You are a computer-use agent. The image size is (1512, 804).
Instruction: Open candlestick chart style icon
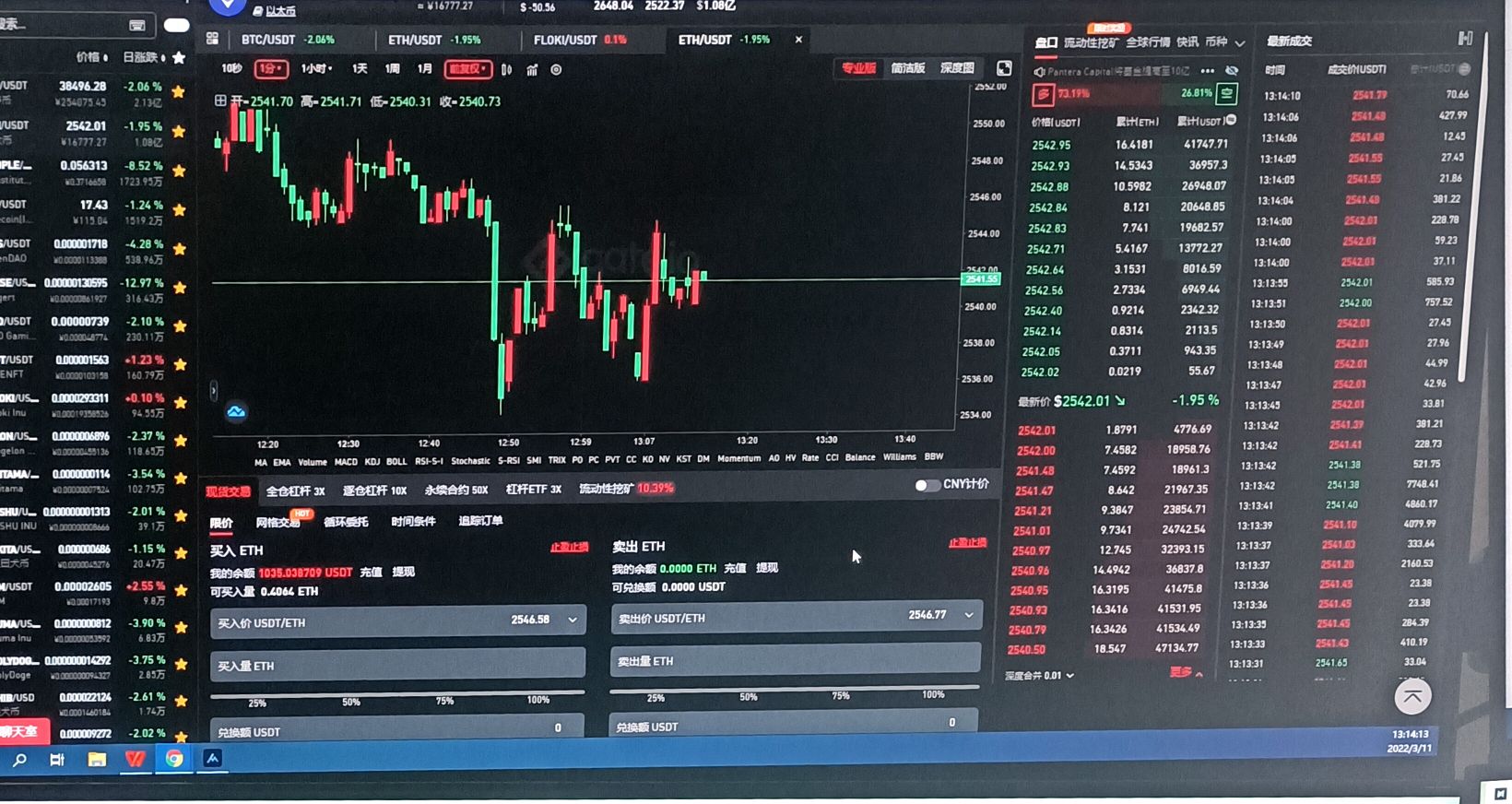coord(506,69)
